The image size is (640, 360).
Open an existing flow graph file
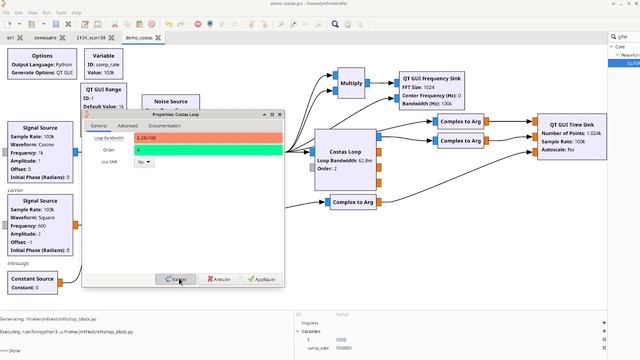[x=31, y=24]
